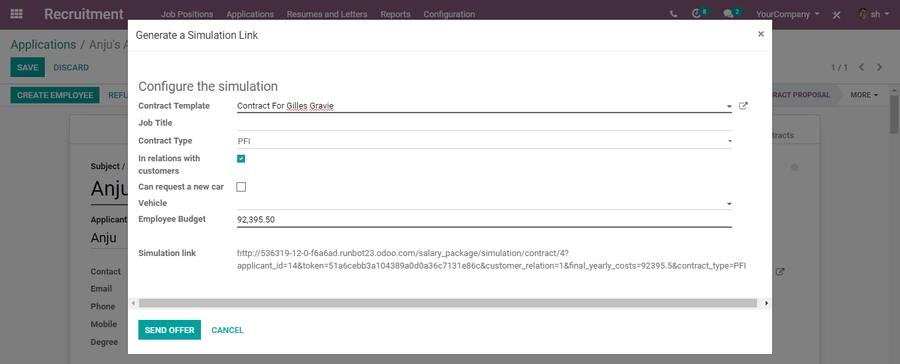Image resolution: width=900 pixels, height=364 pixels.
Task: Open the Reports menu
Action: click(395, 14)
